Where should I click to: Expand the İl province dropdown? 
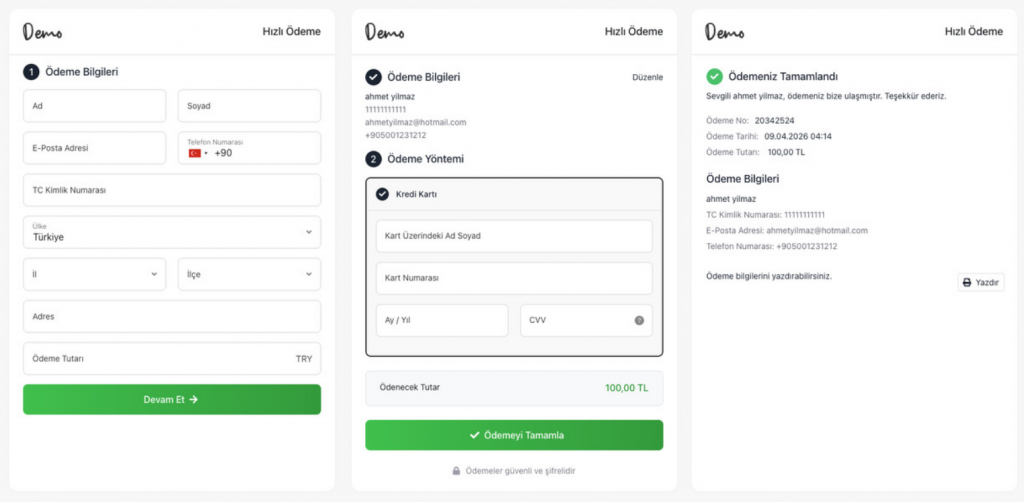[x=94, y=274]
